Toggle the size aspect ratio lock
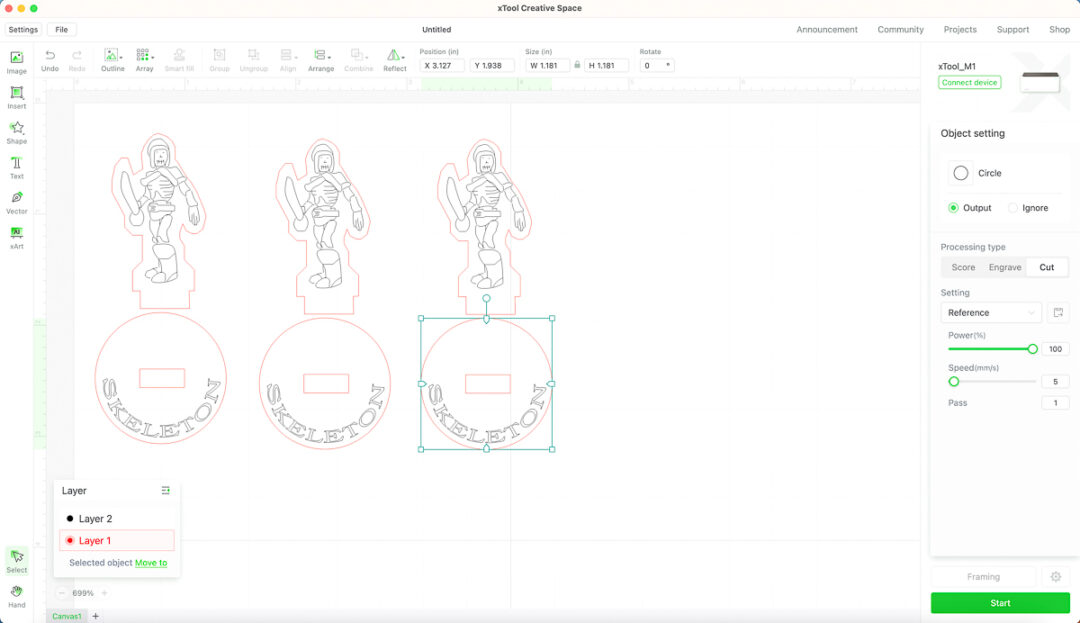Viewport: 1080px width, 623px height. pyautogui.click(x=577, y=65)
